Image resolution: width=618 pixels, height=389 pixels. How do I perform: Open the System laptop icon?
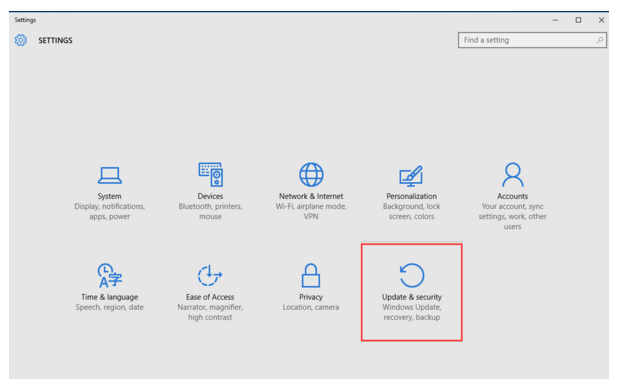point(110,175)
